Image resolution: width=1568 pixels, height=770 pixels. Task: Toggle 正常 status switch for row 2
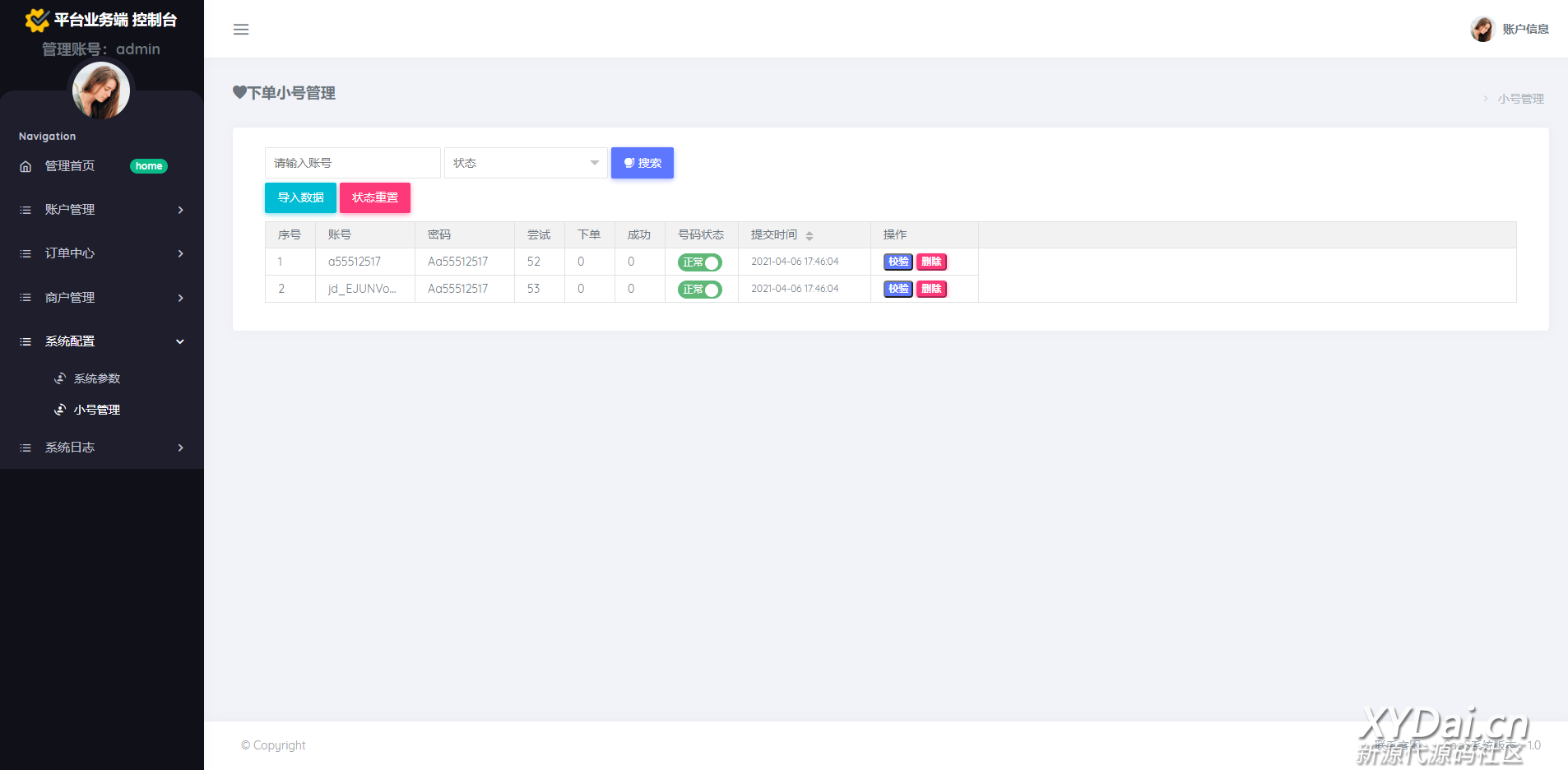pyautogui.click(x=699, y=290)
